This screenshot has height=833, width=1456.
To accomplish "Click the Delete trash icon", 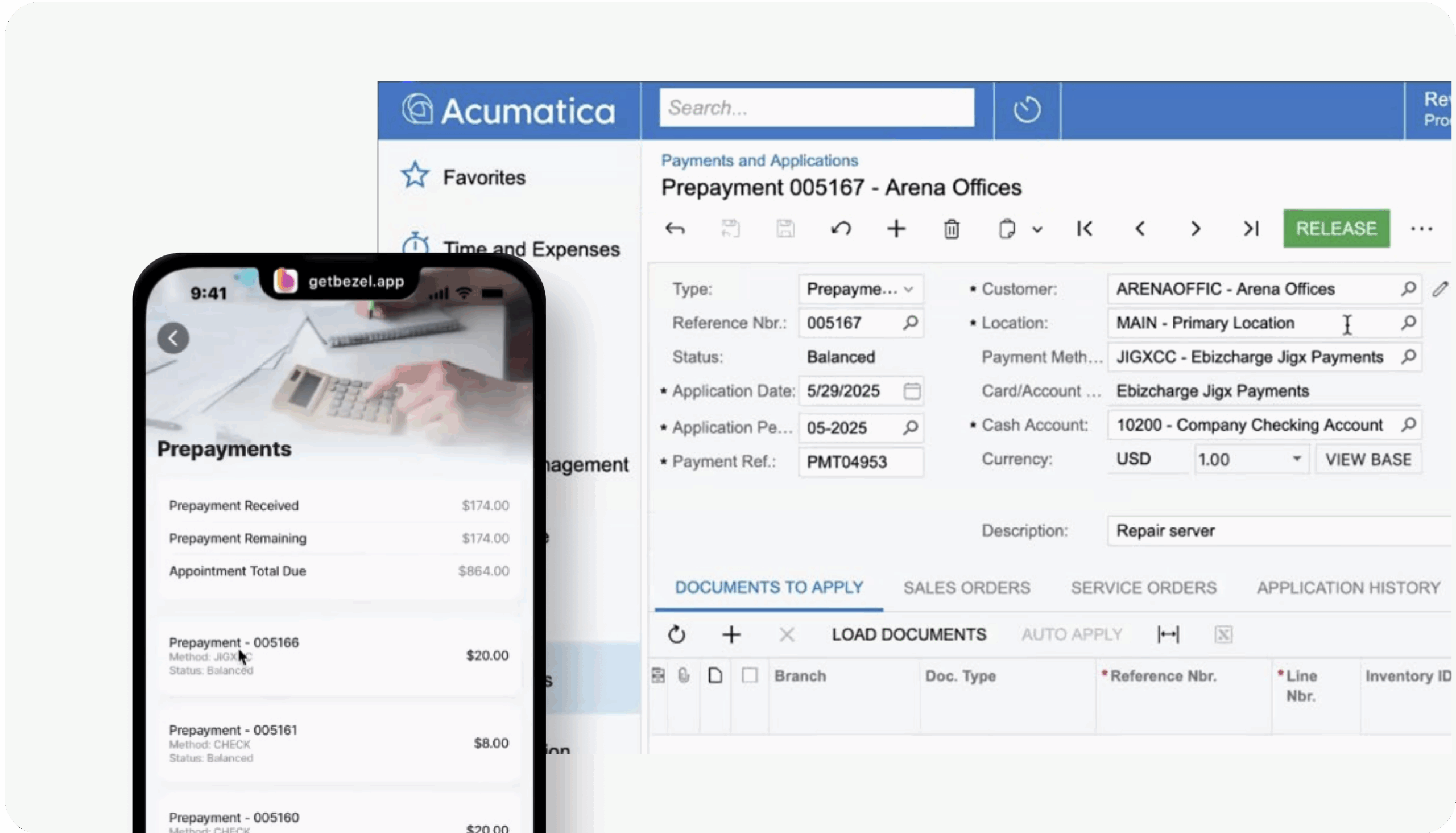I will (x=951, y=229).
